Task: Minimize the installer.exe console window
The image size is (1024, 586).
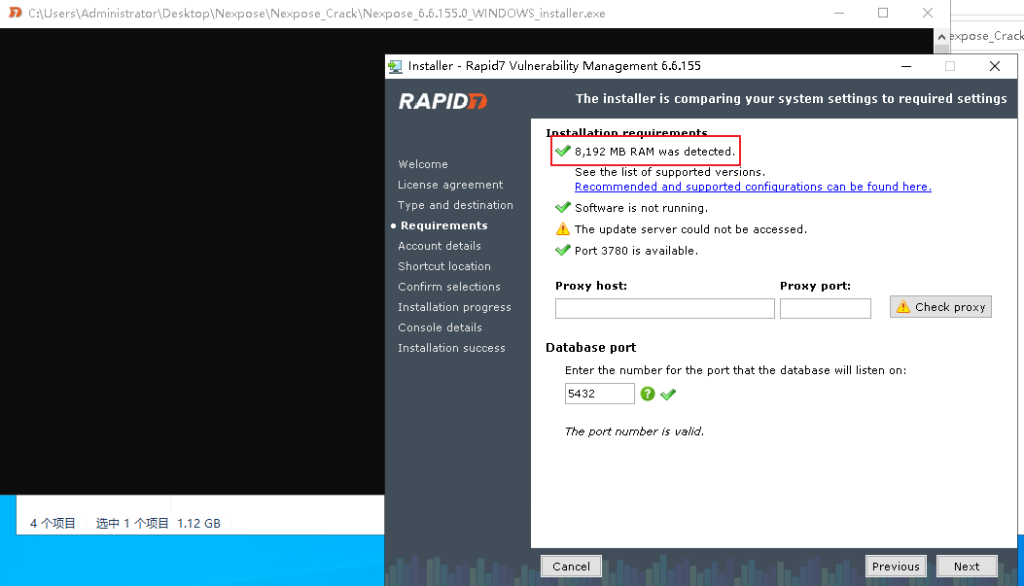Action: point(839,13)
